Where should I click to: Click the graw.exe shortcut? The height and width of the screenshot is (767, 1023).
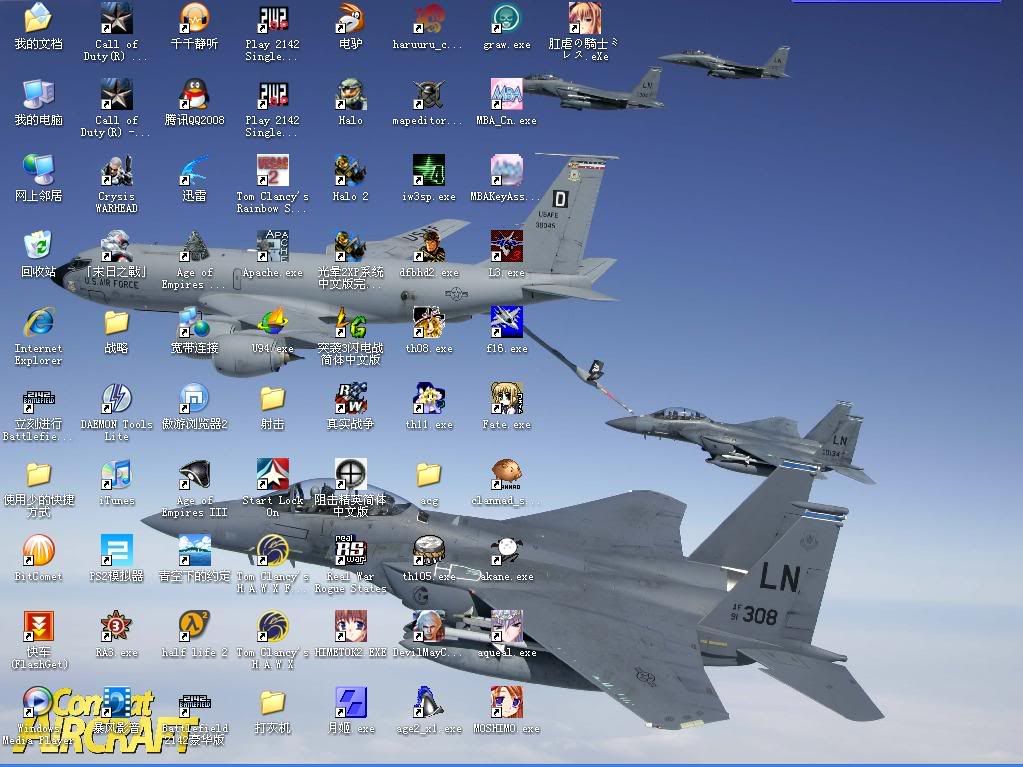tap(507, 18)
